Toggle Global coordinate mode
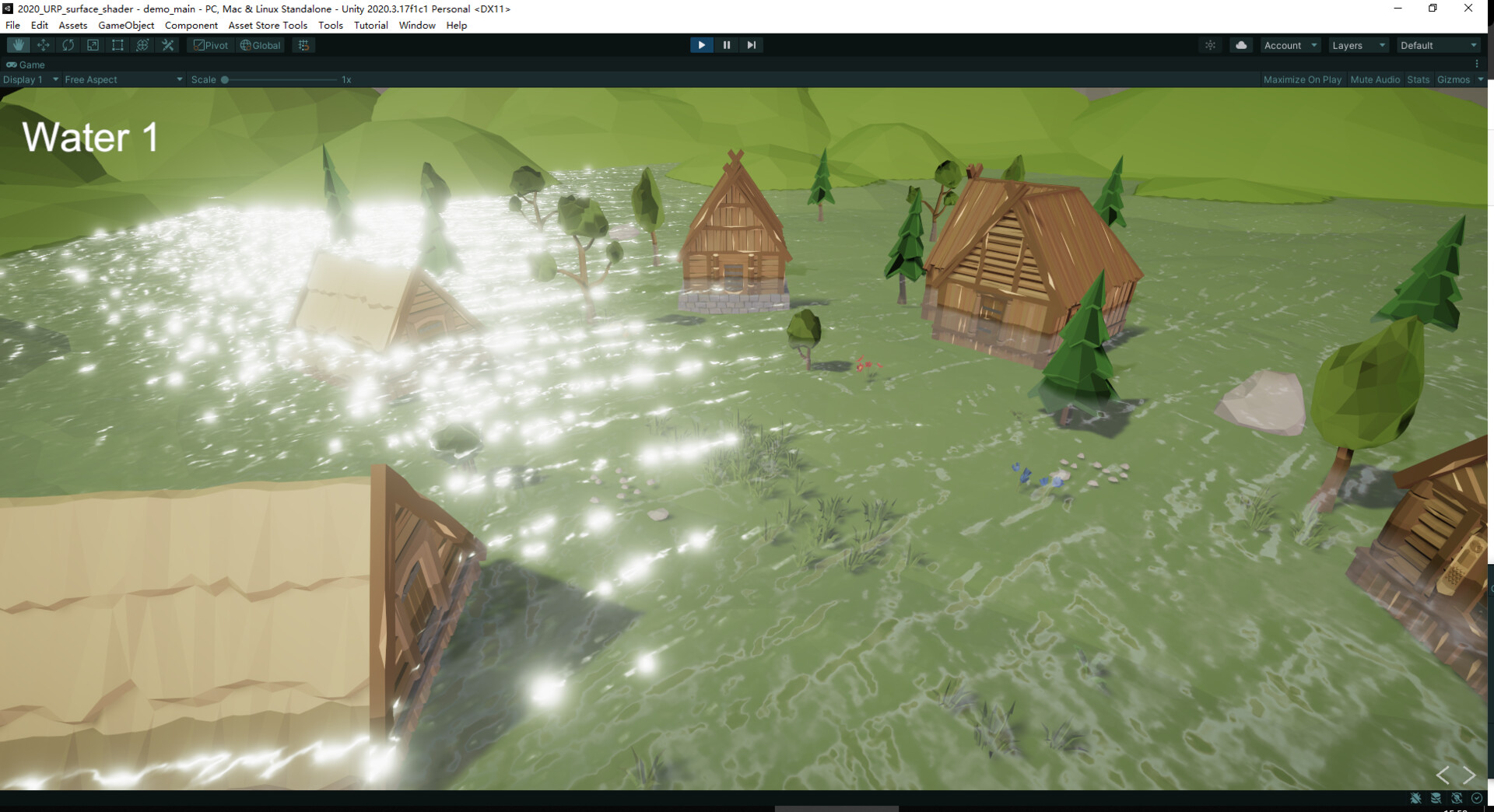Screen dimensions: 1494x812 tap(260, 44)
